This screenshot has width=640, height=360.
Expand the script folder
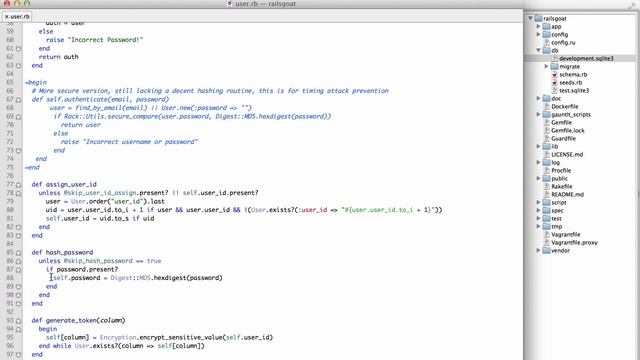coord(538,202)
